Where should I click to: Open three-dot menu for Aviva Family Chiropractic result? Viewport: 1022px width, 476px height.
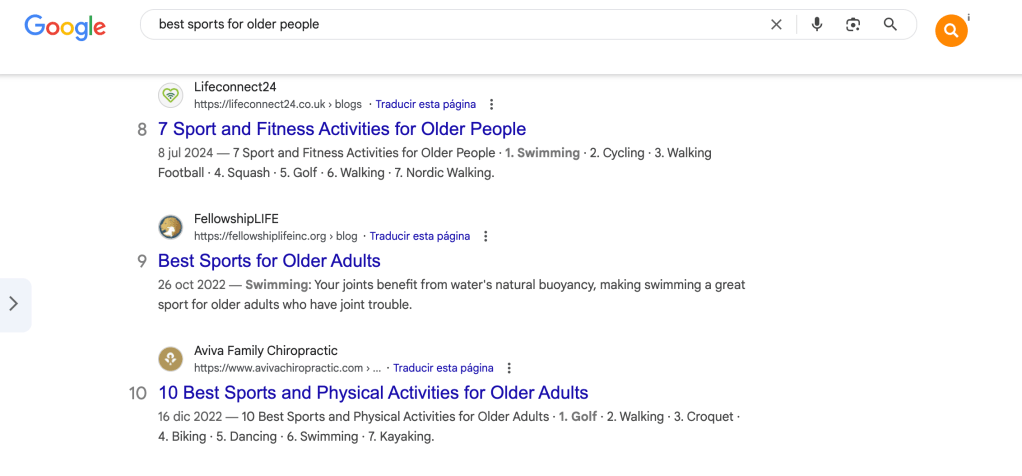(x=509, y=368)
